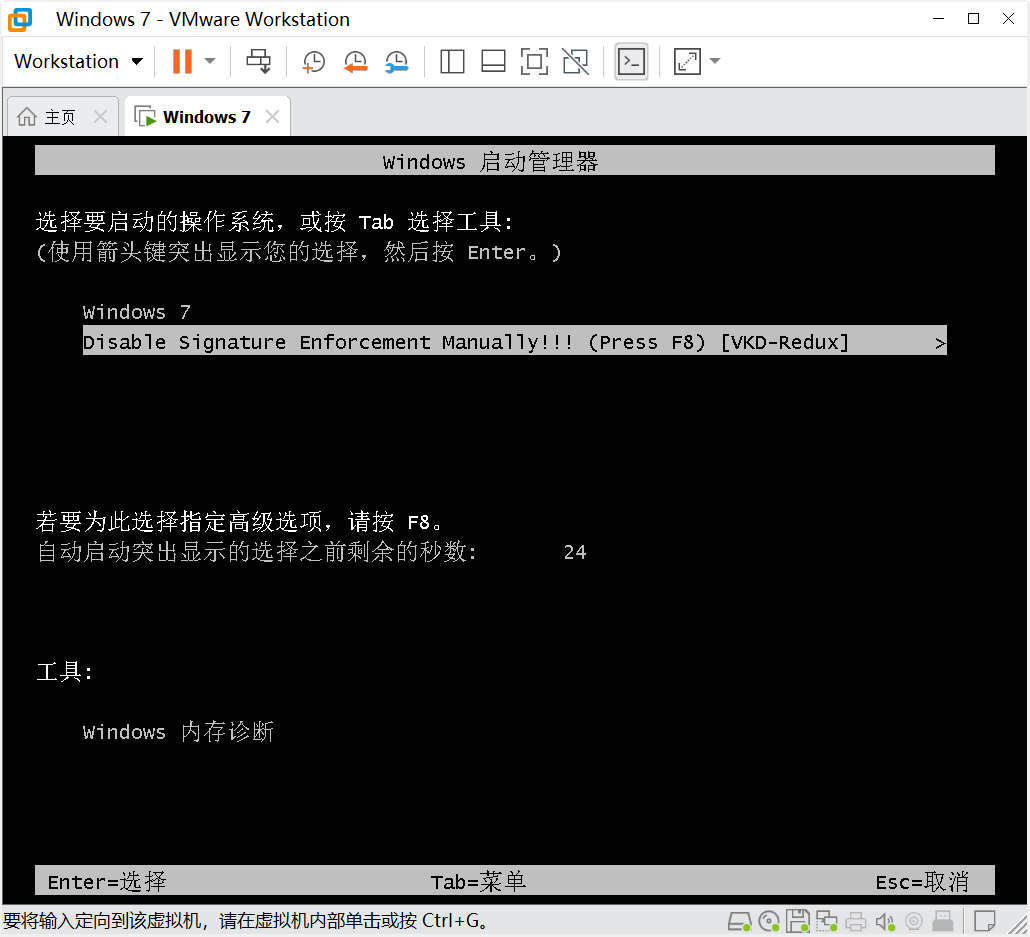The height and width of the screenshot is (937, 1030).
Task: Click the Enter=选择 hint
Action: tap(107, 881)
